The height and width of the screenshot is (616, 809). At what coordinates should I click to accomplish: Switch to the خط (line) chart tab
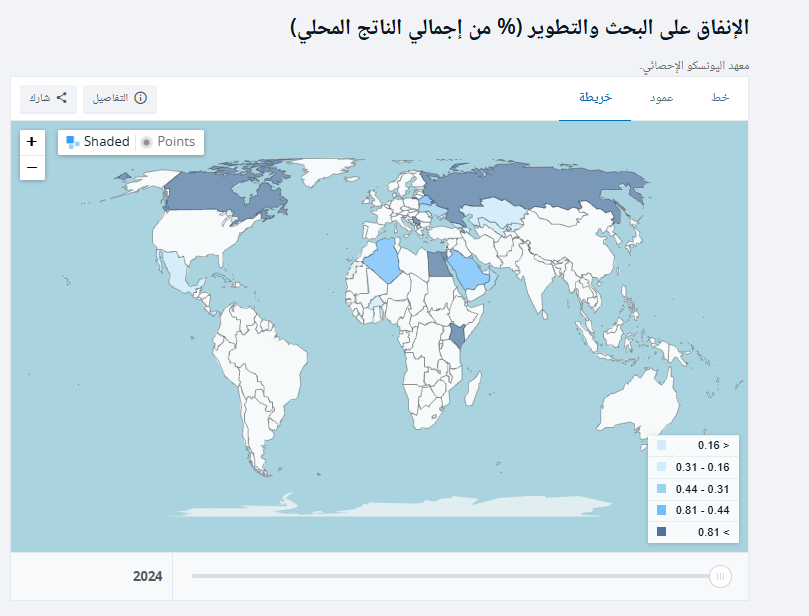point(720,98)
